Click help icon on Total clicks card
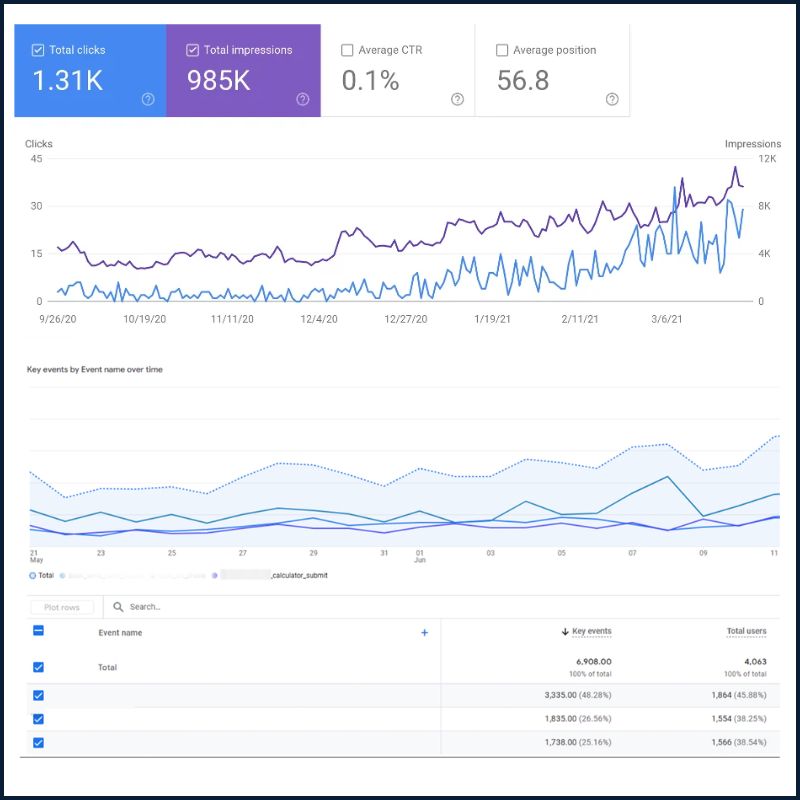This screenshot has width=800, height=800. coord(148,99)
